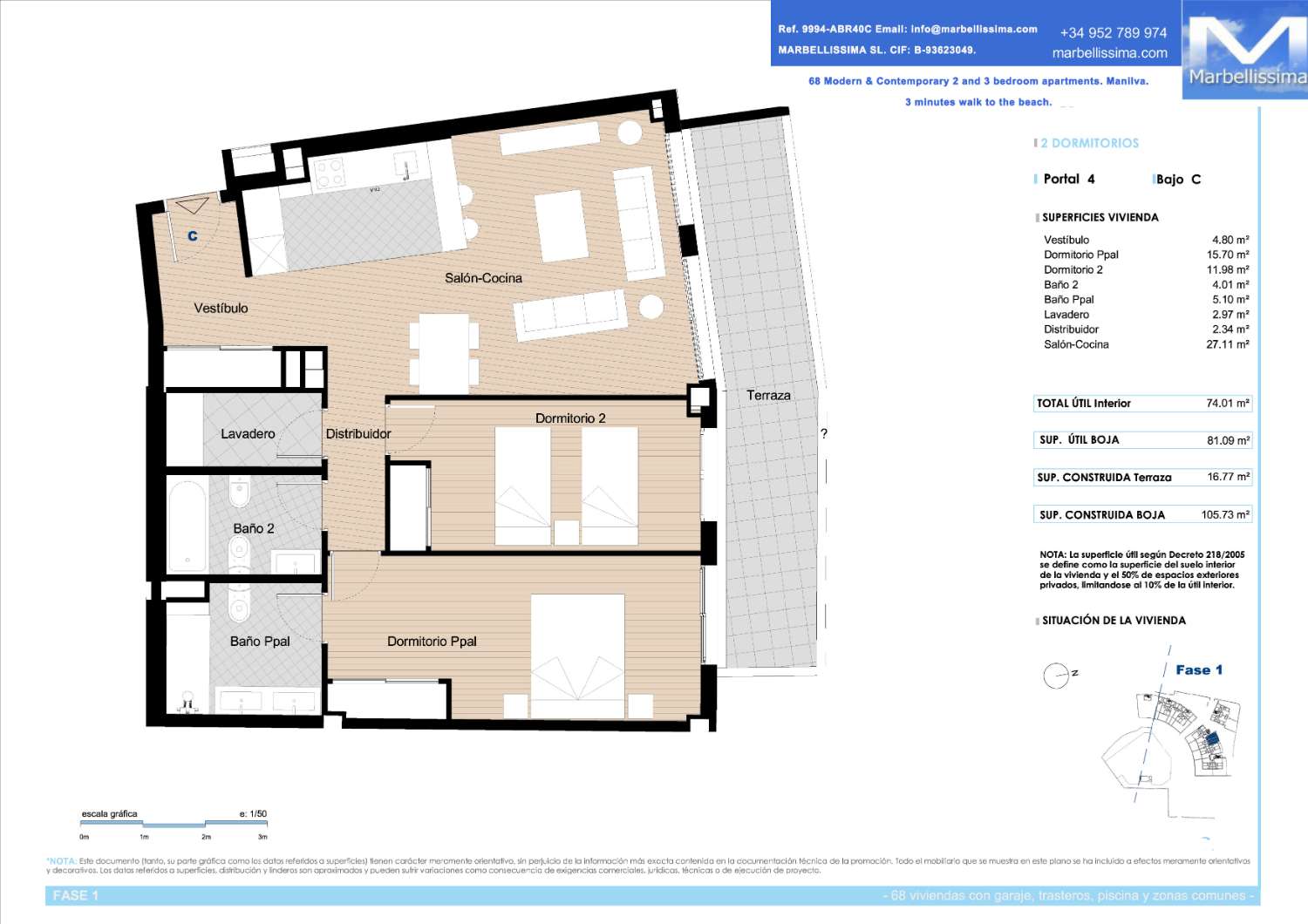1308x924 pixels.
Task: Select the Dormitorio 2 room label
Action: tap(570, 418)
